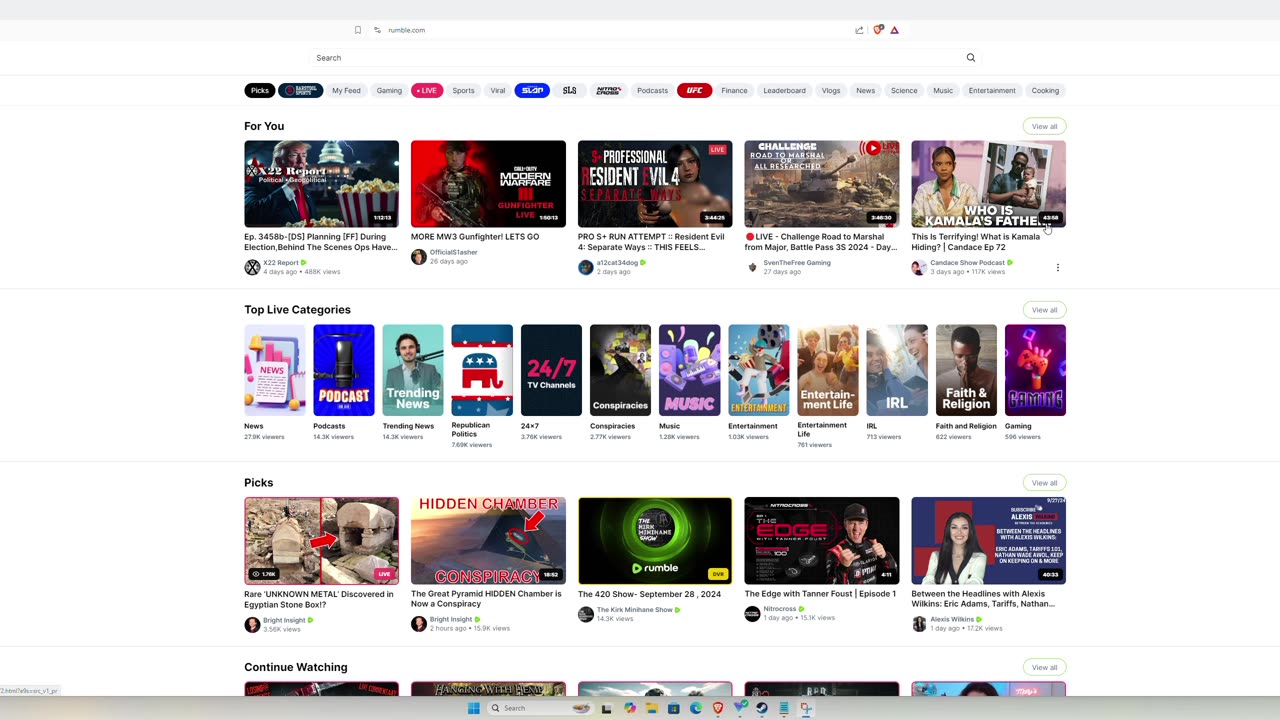
Task: Switch to the Gaming category tab
Action: [389, 90]
